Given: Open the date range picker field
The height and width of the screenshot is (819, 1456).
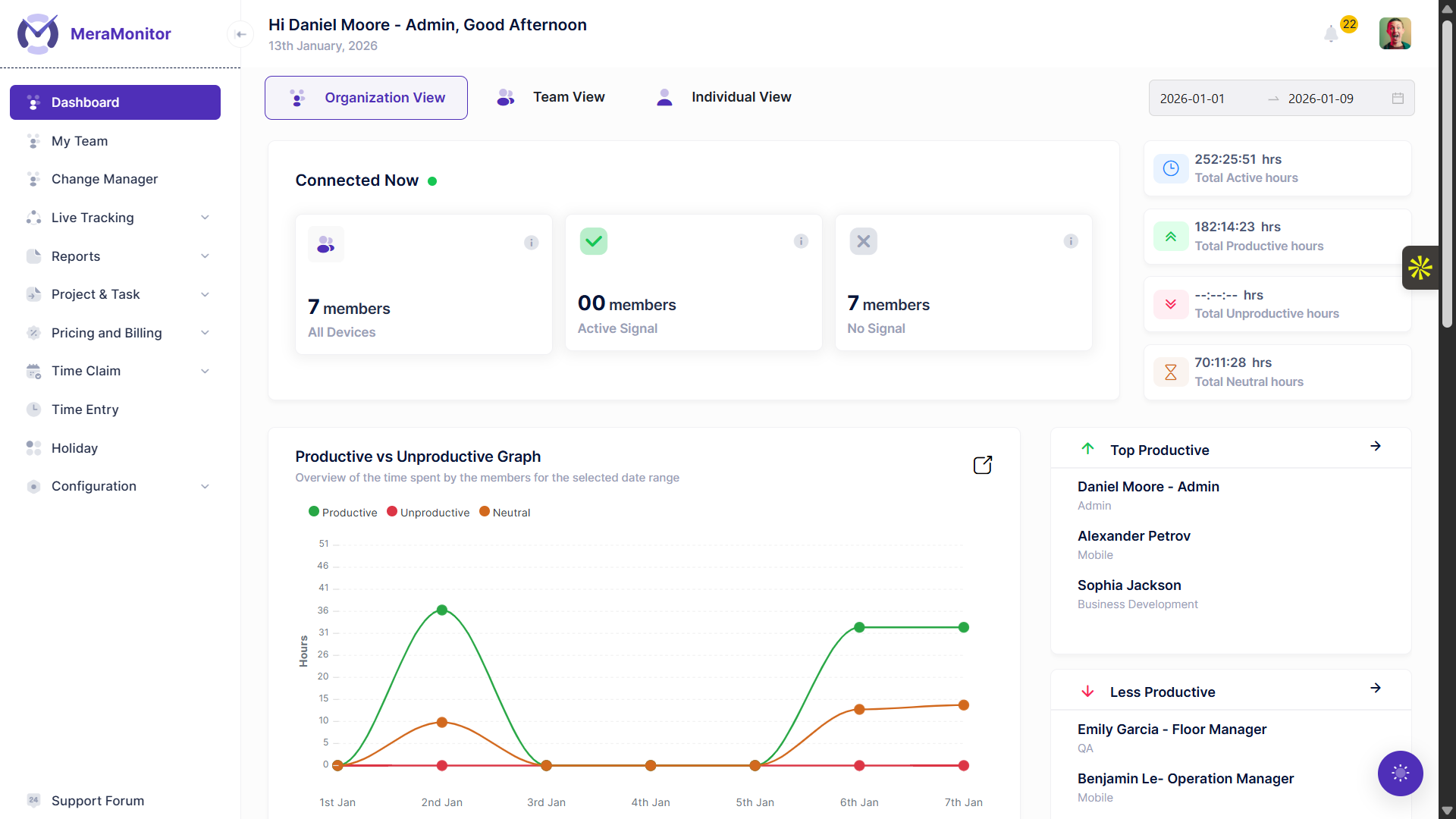Looking at the screenshot, I should (1281, 99).
